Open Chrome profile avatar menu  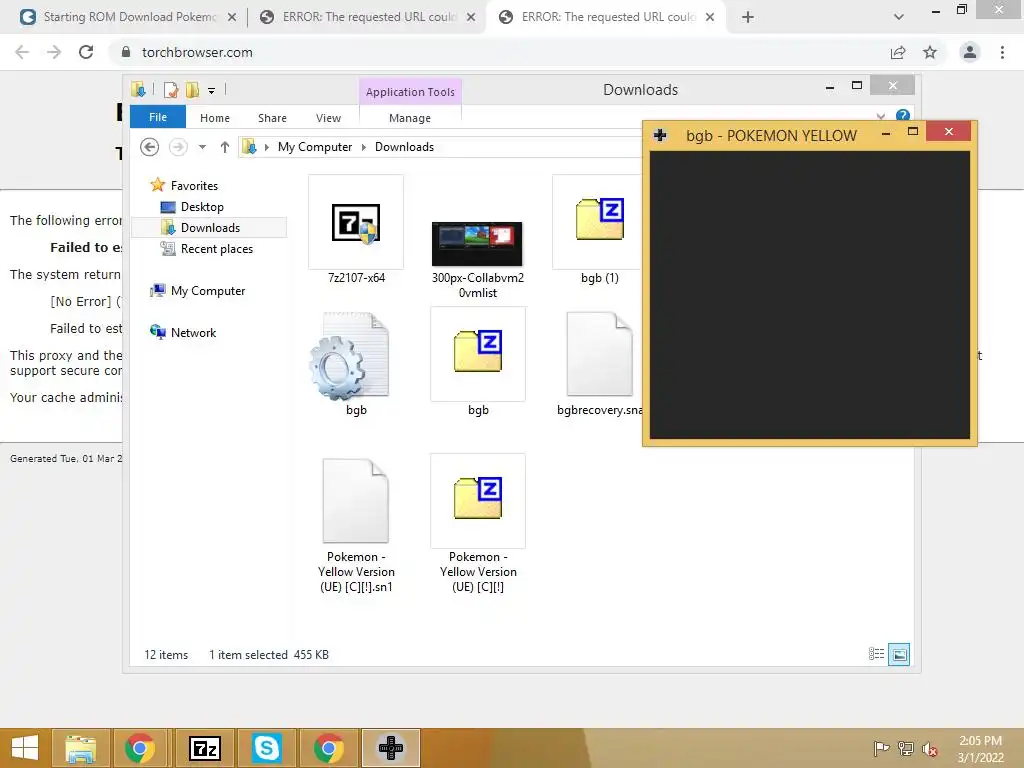point(970,52)
